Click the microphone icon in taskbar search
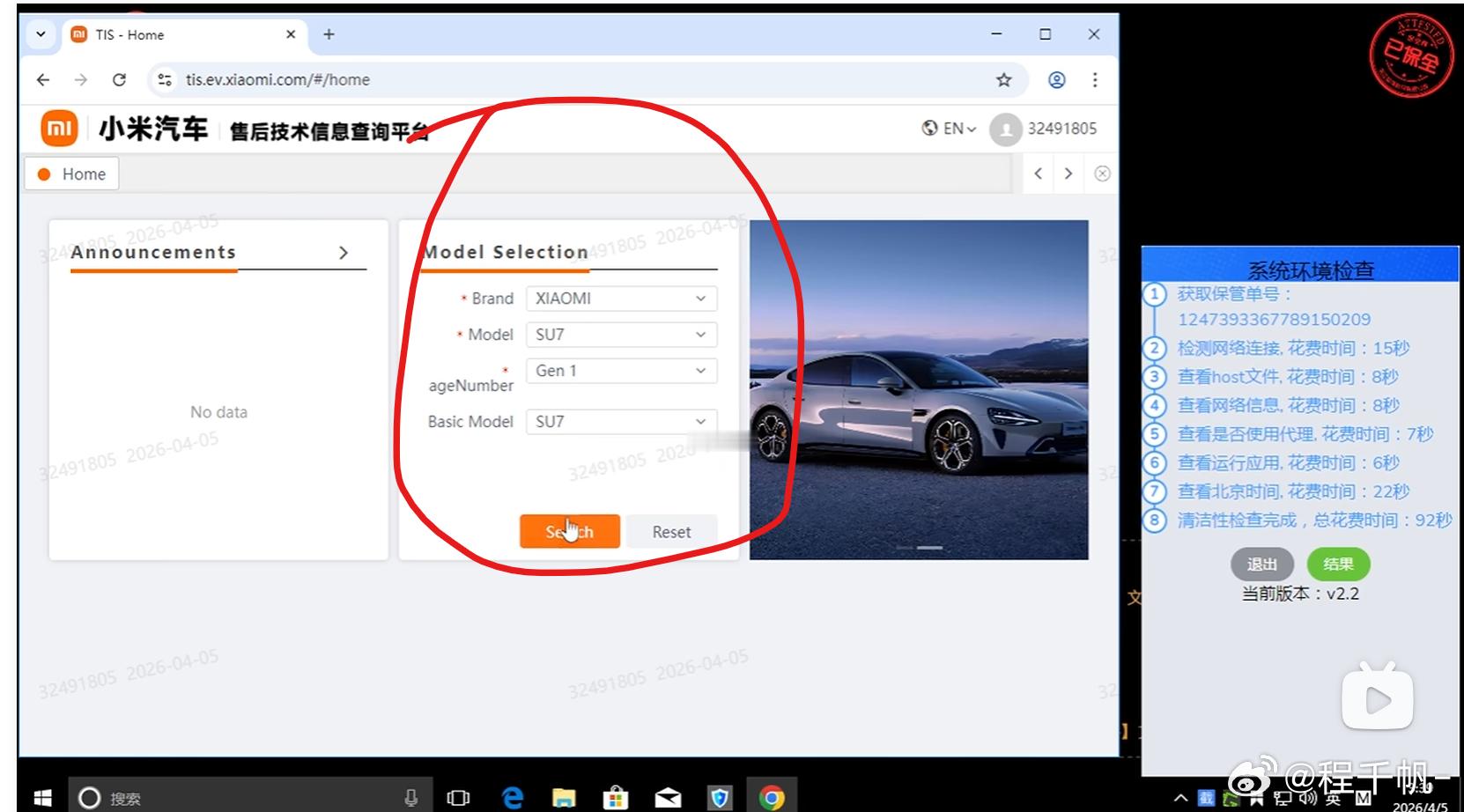 410,798
